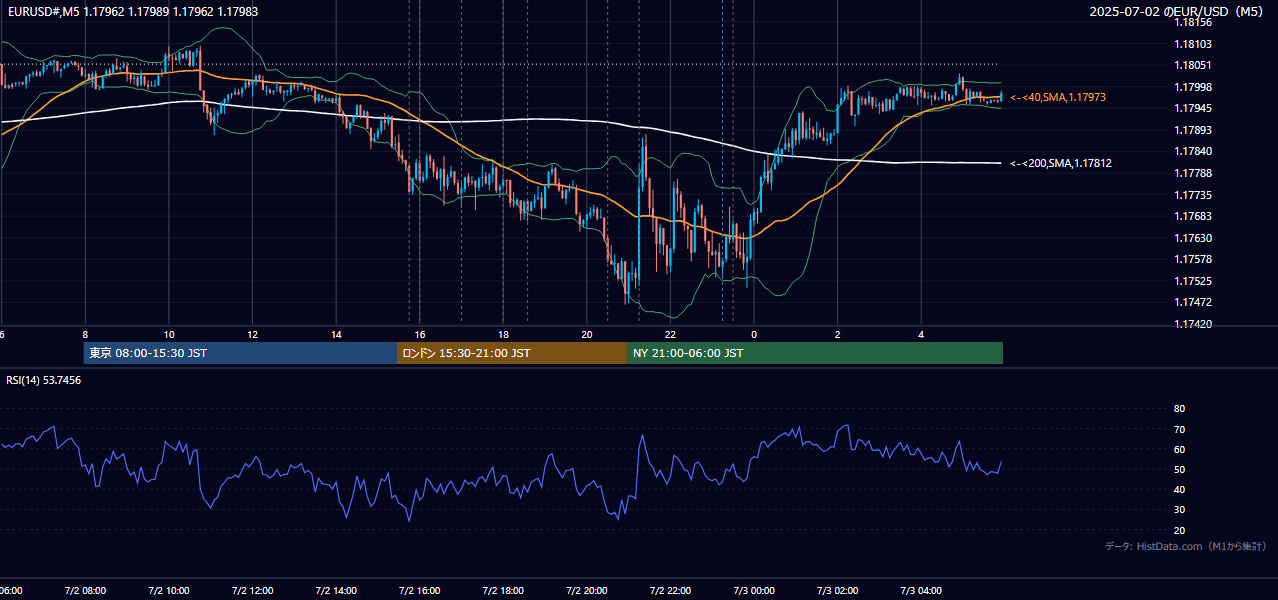Click the 1.17683 price axis label
The width and height of the screenshot is (1278, 600).
[x=1192, y=216]
